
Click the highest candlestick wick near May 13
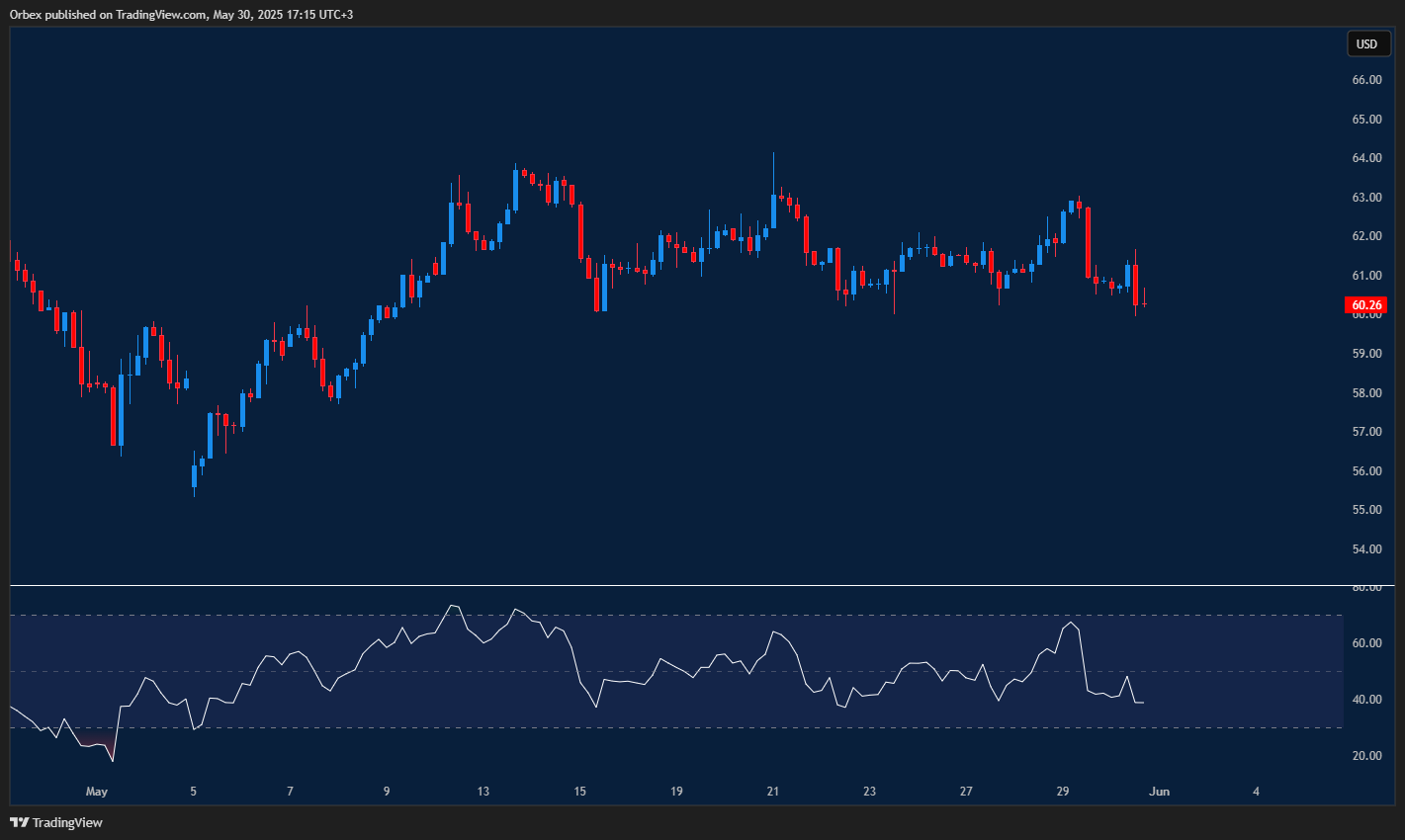click(515, 166)
